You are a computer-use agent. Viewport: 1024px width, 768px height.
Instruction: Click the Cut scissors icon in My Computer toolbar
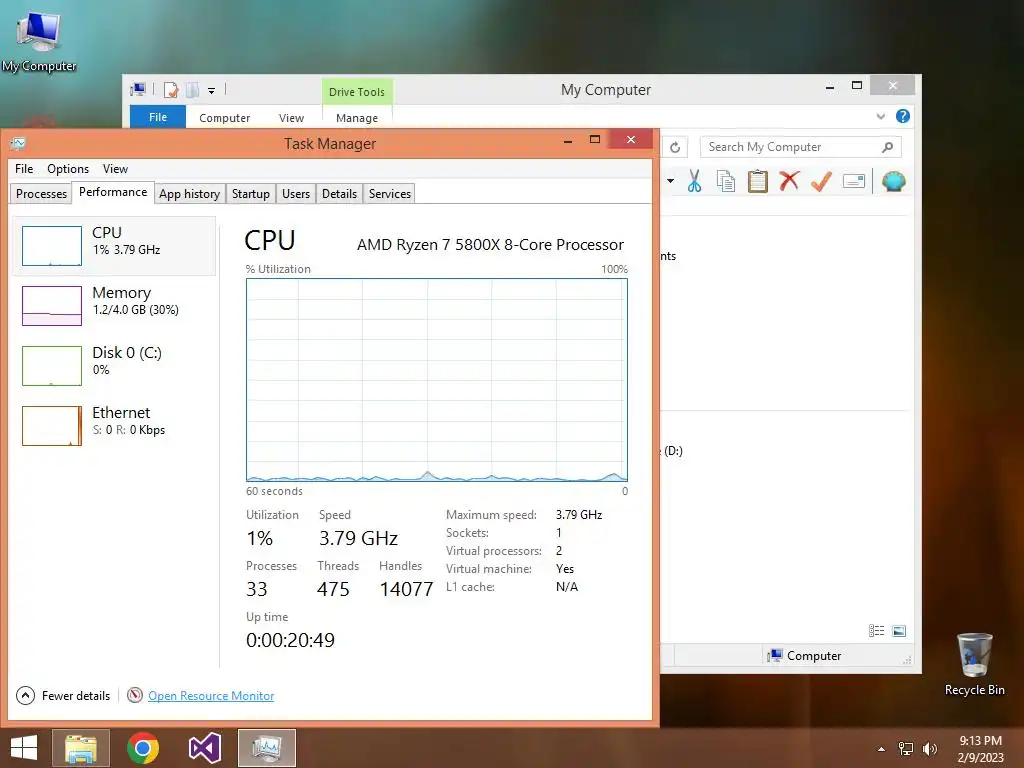[x=694, y=181]
